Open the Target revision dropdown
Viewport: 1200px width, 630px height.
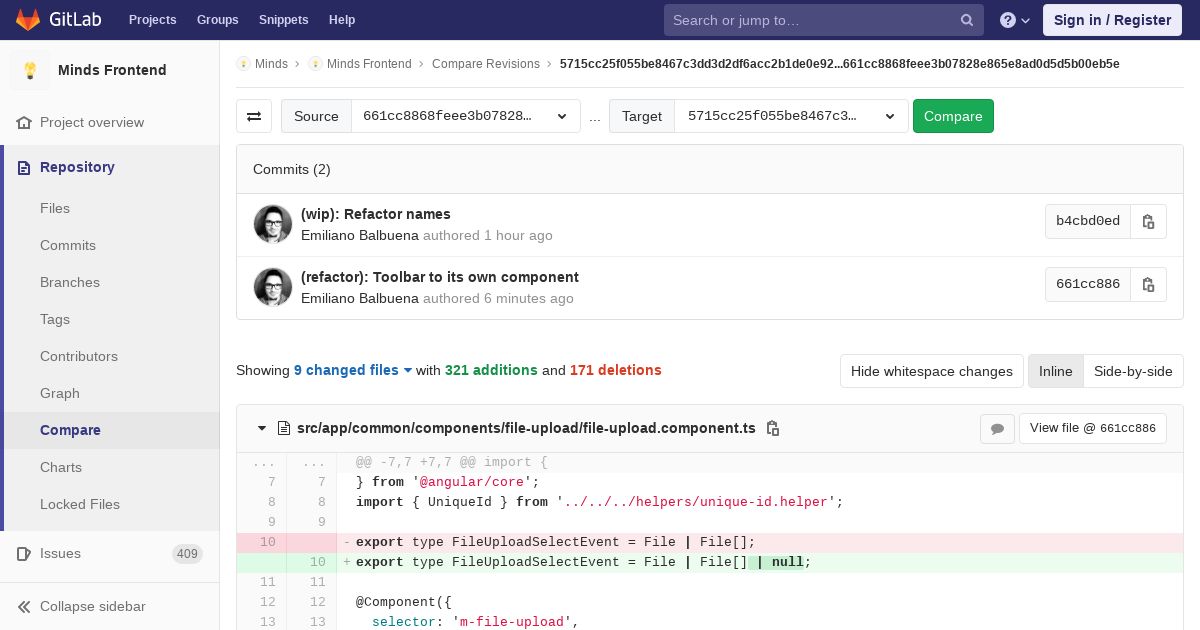pyautogui.click(x=792, y=116)
